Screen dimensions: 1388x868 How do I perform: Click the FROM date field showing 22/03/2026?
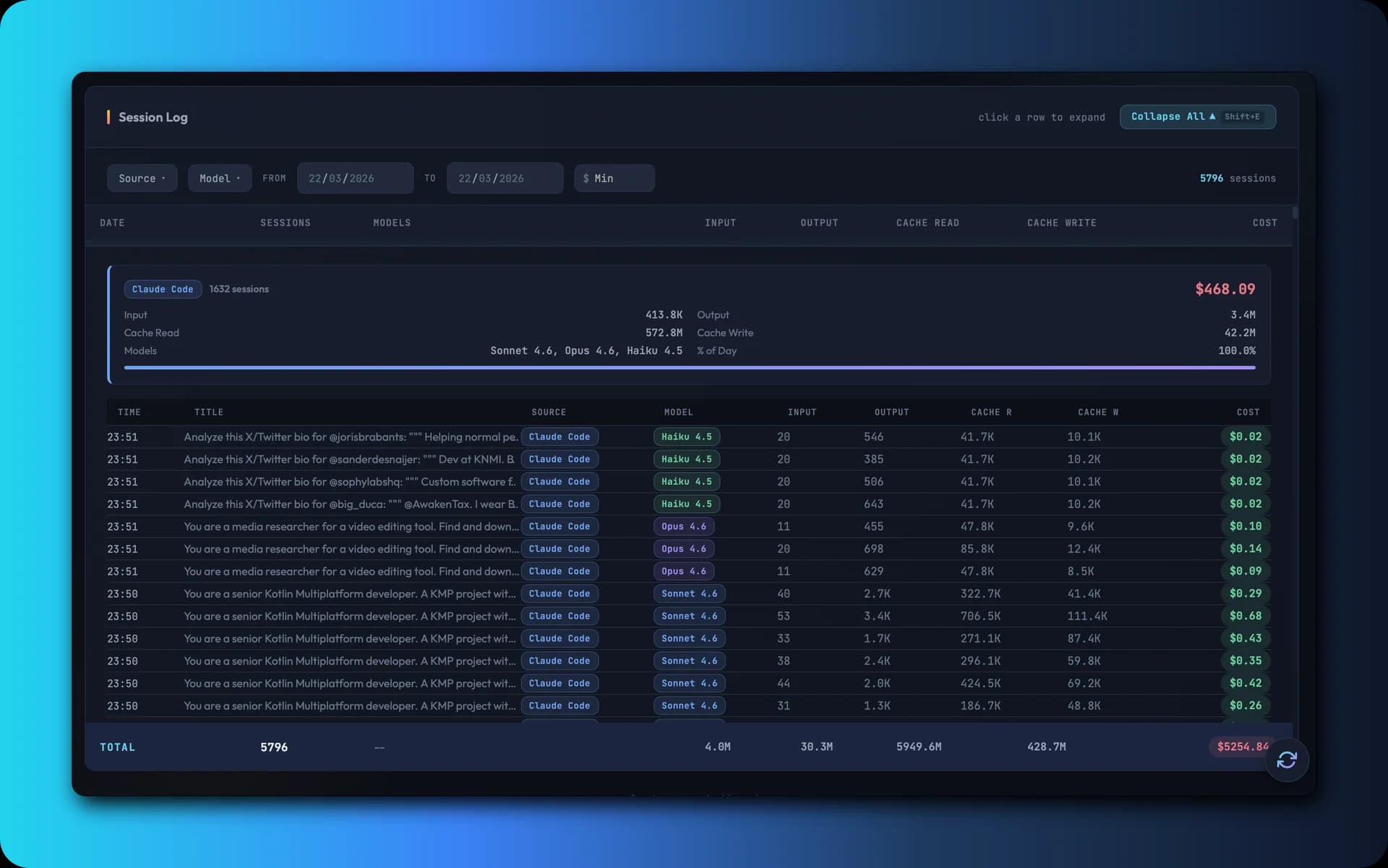(x=354, y=178)
